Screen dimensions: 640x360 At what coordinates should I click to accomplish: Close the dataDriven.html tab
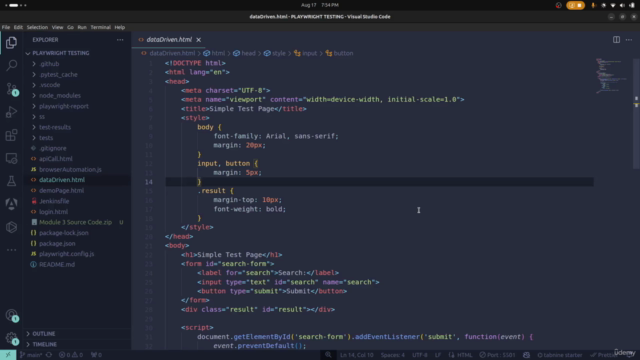[x=198, y=40]
